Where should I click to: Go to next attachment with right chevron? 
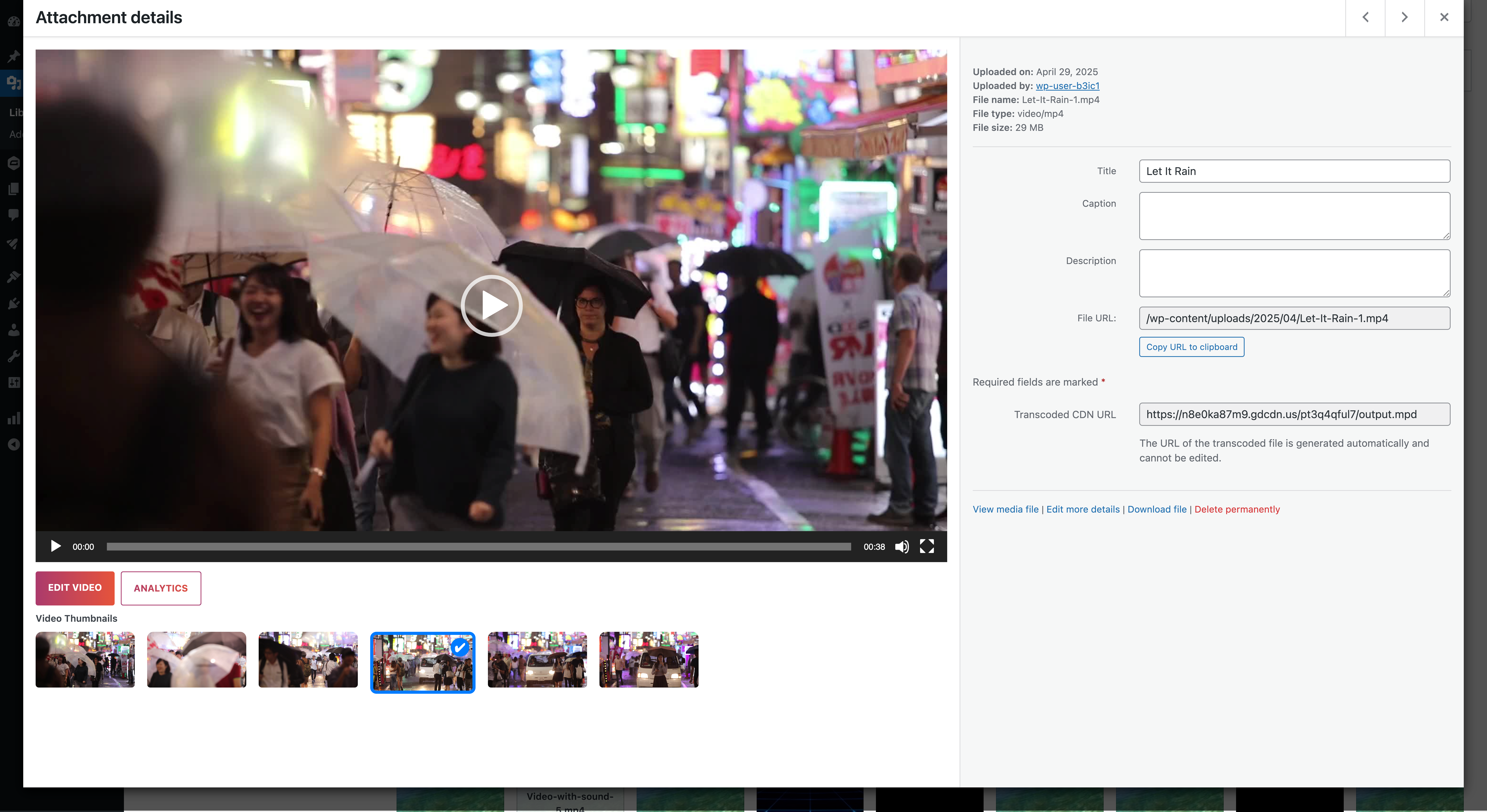coord(1405,17)
